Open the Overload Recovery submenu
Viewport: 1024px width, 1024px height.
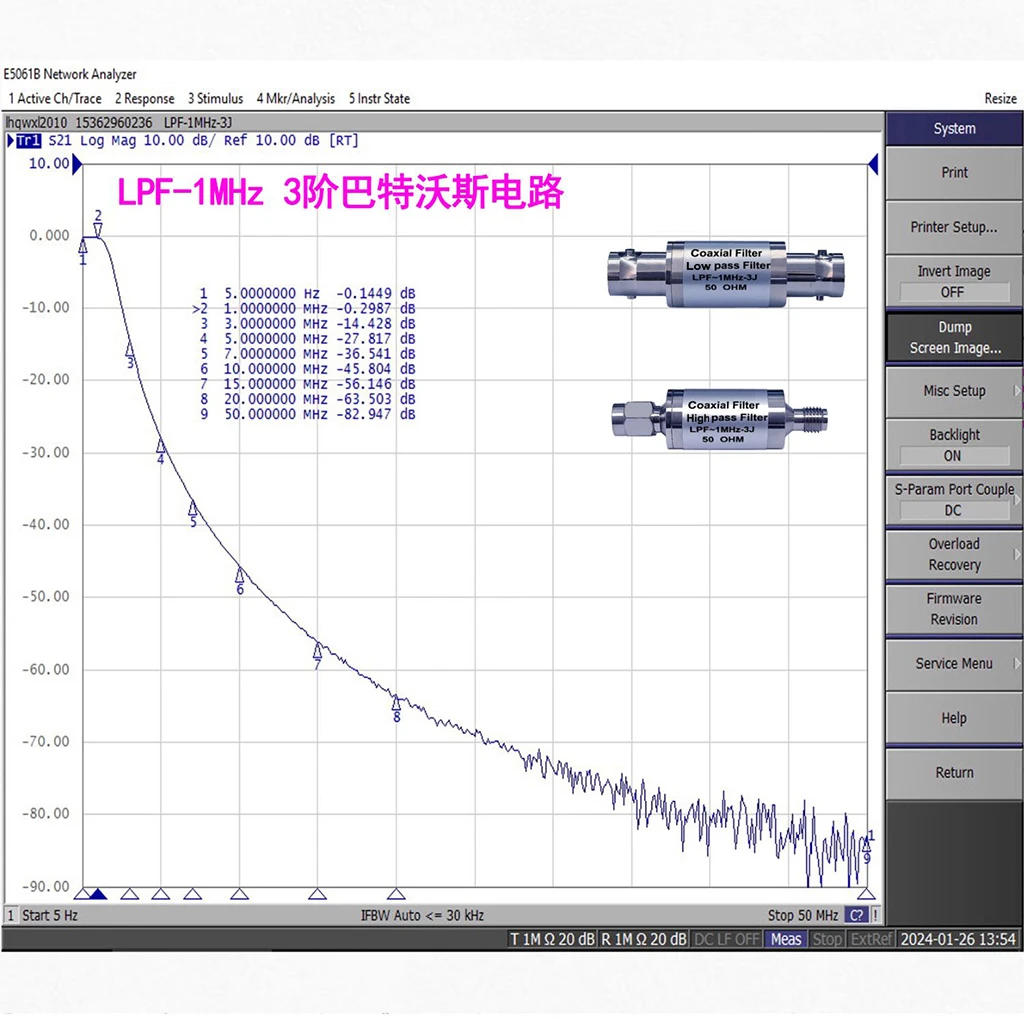point(953,554)
